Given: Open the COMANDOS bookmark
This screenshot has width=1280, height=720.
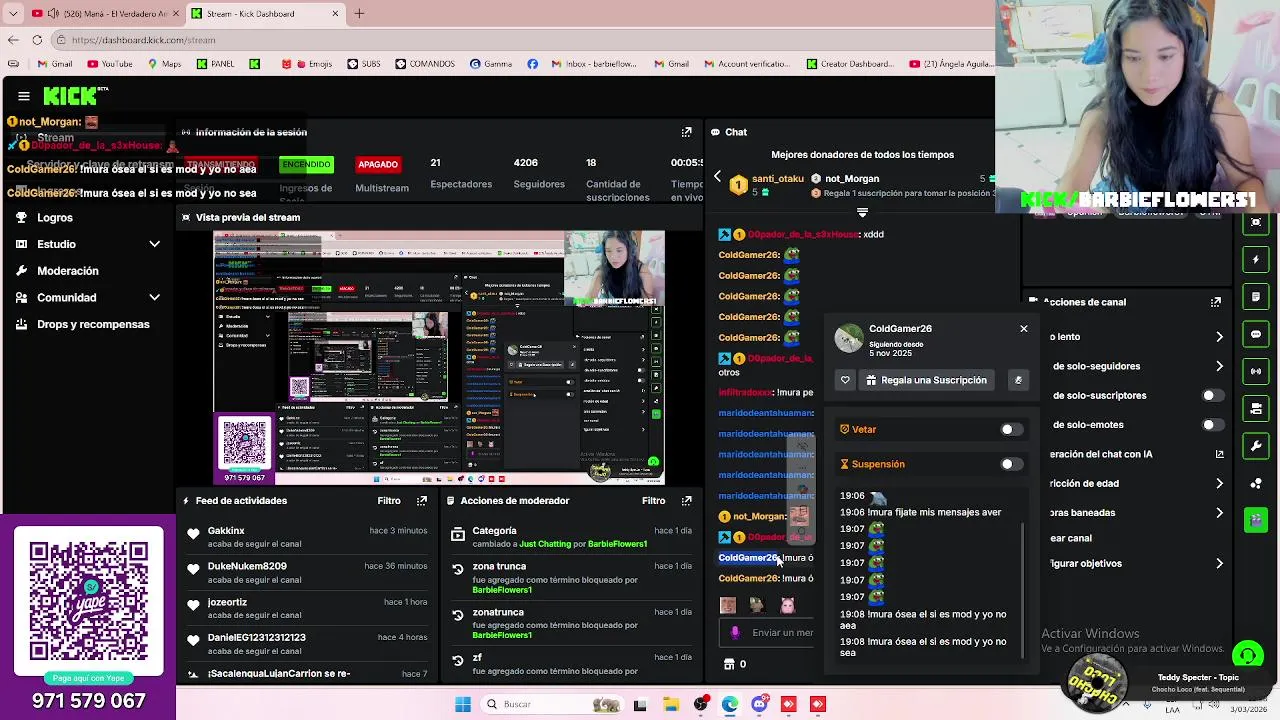Looking at the screenshot, I should pos(425,64).
